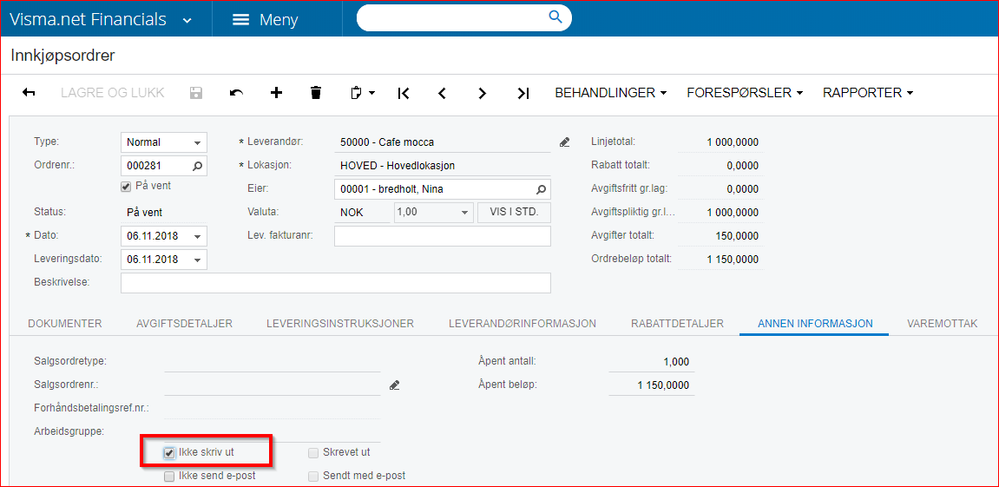Uncheck the På vent checkbox
This screenshot has height=487, width=999.
126,186
